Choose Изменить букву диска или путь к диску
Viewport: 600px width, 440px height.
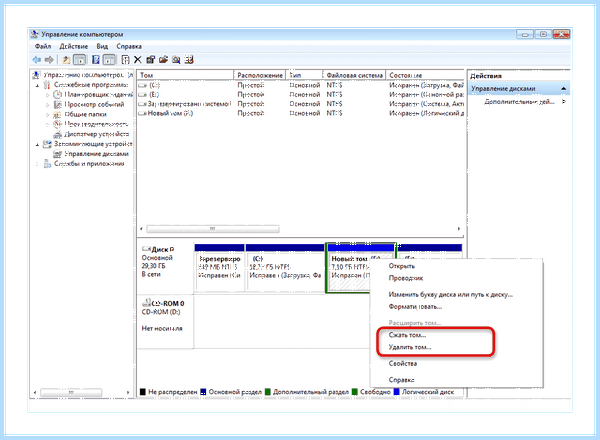point(451,295)
